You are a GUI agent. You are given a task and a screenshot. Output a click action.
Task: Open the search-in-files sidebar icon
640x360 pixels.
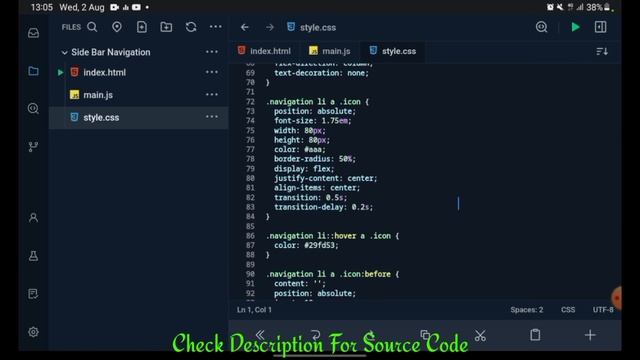(x=33, y=109)
